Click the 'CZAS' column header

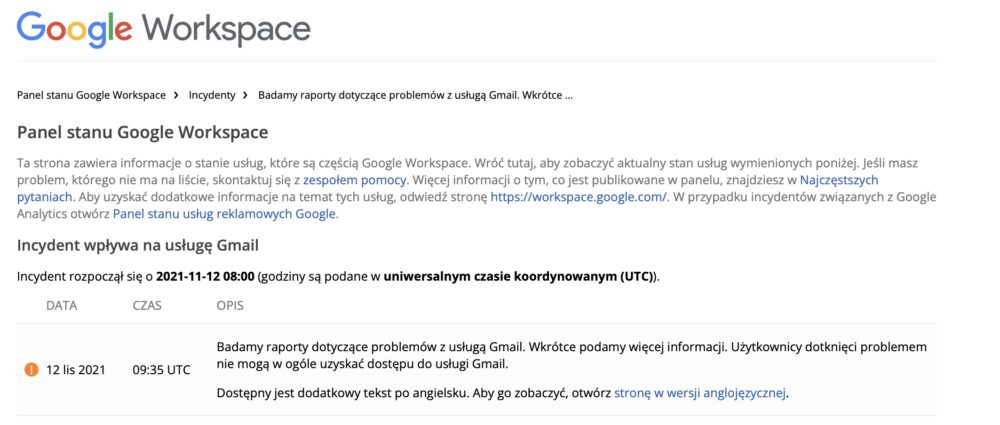(147, 306)
